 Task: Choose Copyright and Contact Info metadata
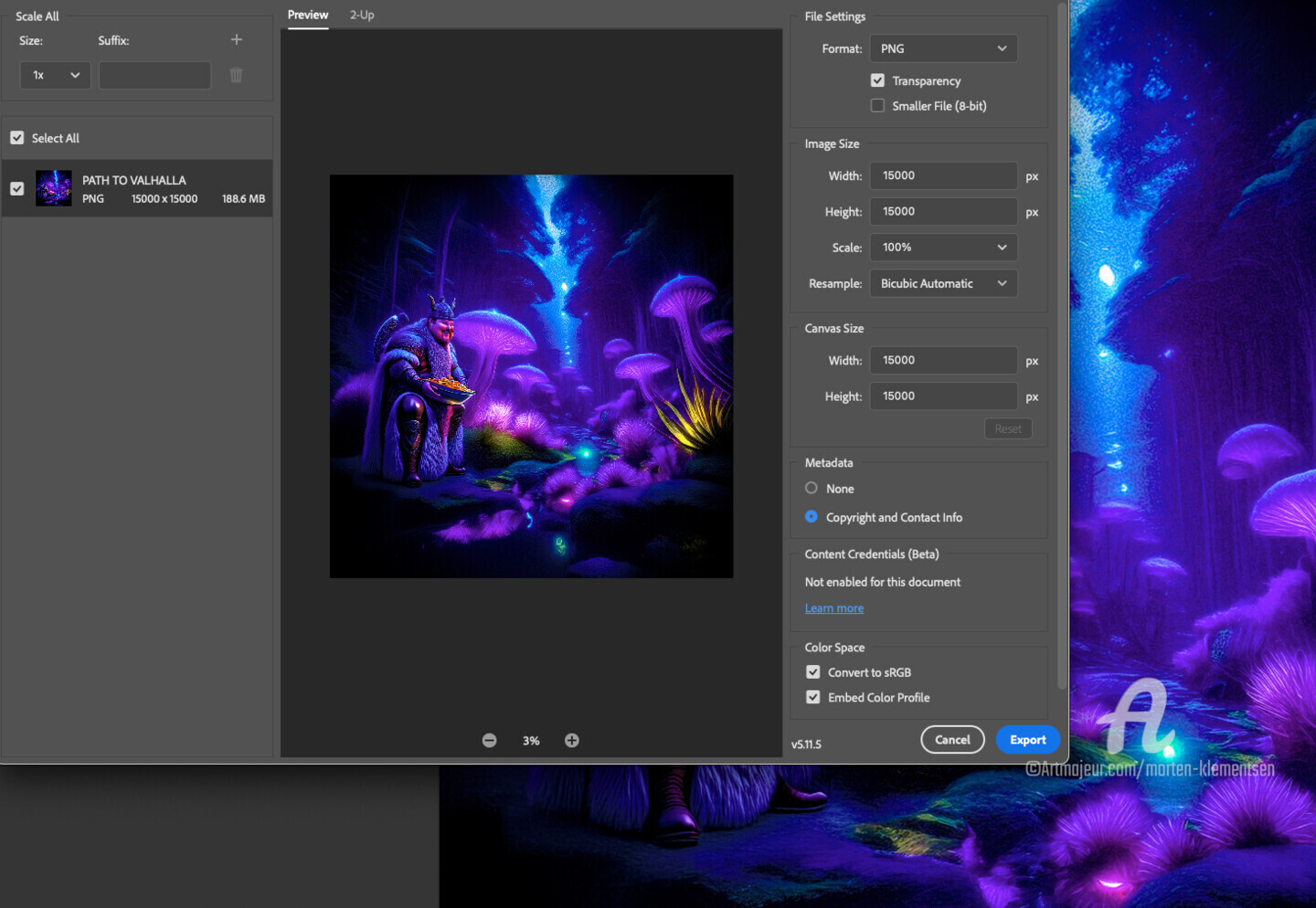[812, 517]
